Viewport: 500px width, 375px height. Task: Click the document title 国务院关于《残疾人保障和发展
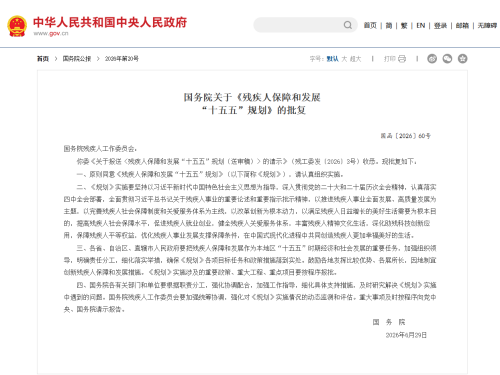(x=252, y=97)
